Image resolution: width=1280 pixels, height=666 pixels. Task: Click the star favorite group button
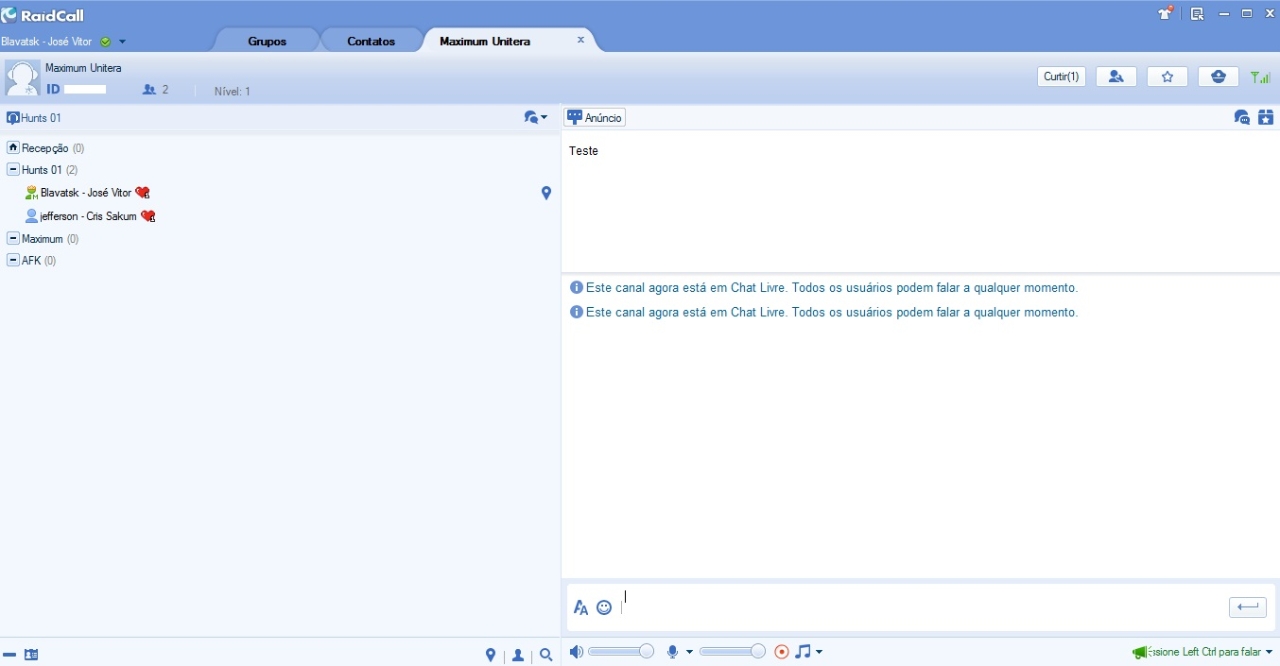pyautogui.click(x=1167, y=77)
